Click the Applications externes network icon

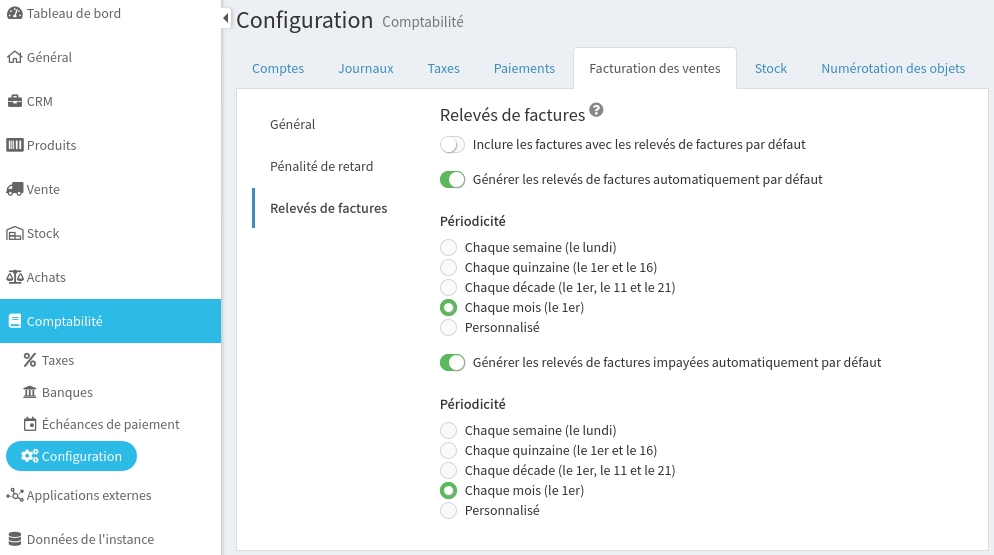[x=15, y=495]
